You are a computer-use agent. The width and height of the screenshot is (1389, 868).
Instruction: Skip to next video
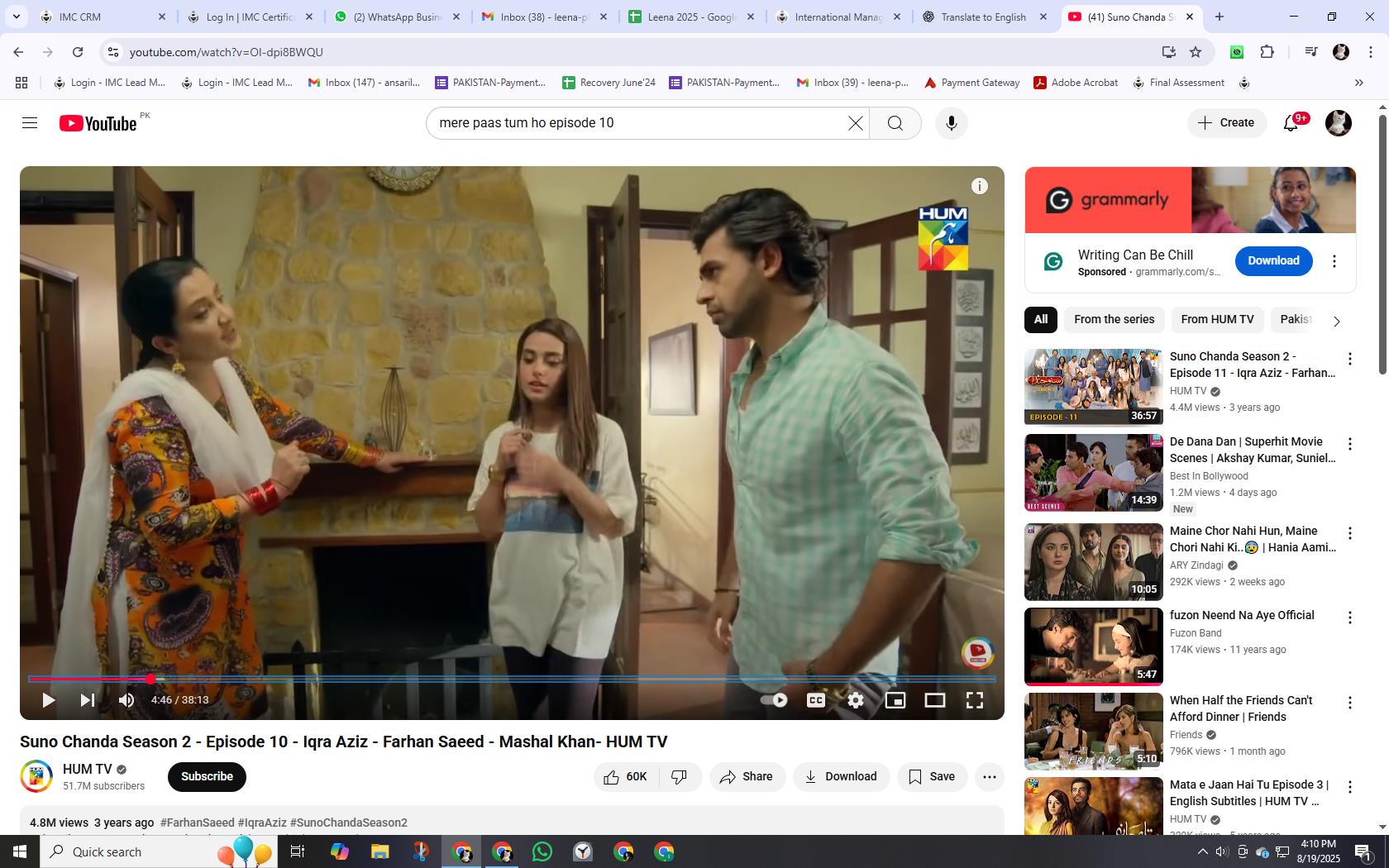(87, 700)
